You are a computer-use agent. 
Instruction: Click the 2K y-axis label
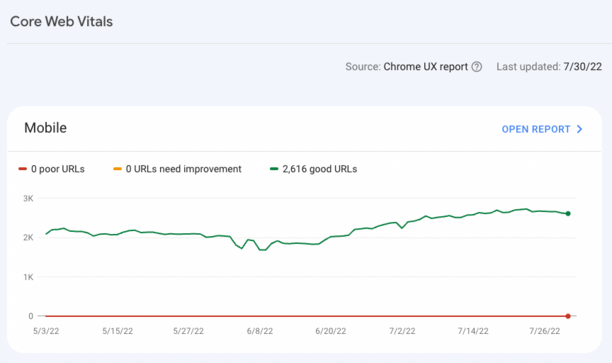(x=28, y=237)
